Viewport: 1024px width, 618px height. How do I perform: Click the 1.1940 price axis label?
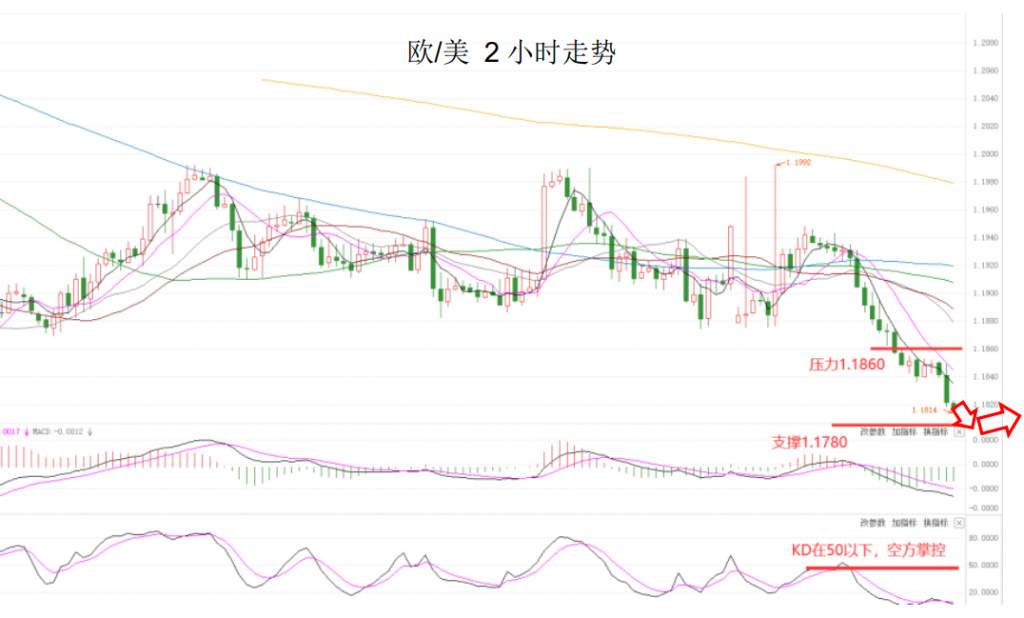(x=985, y=238)
